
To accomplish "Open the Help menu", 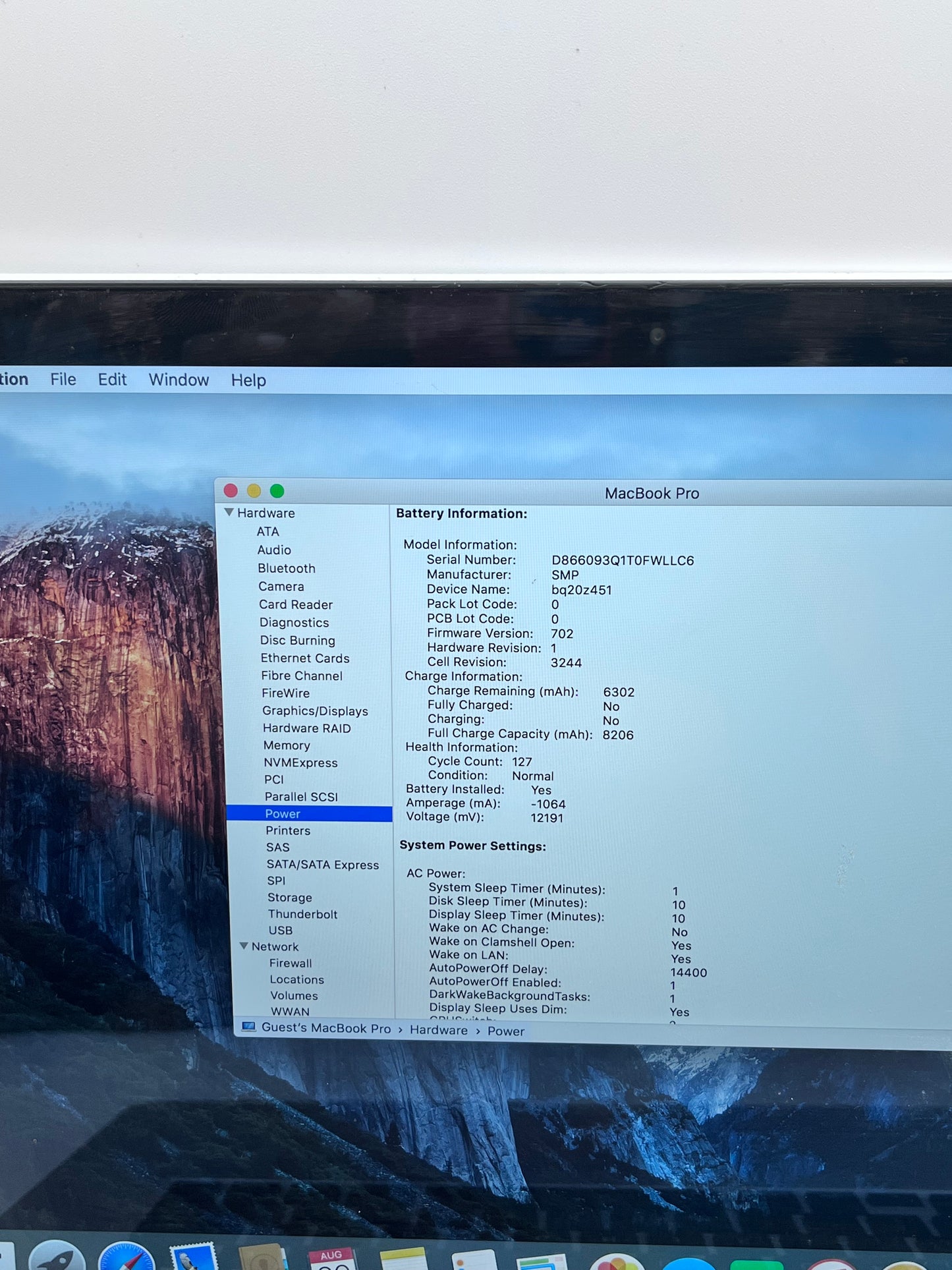I will pos(248,380).
